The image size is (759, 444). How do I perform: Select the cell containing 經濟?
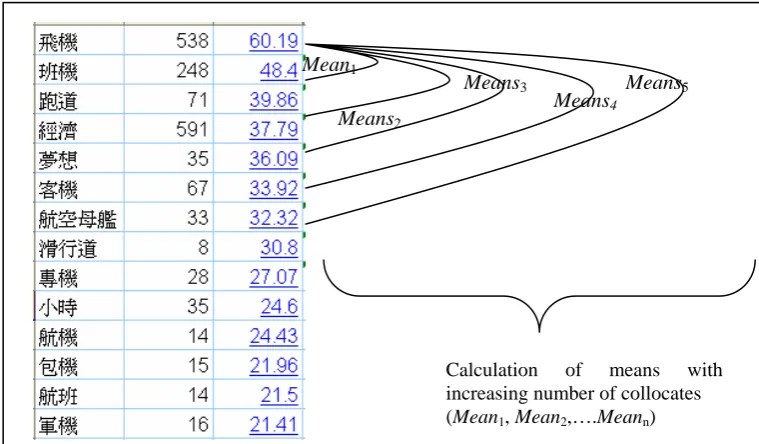79,129
